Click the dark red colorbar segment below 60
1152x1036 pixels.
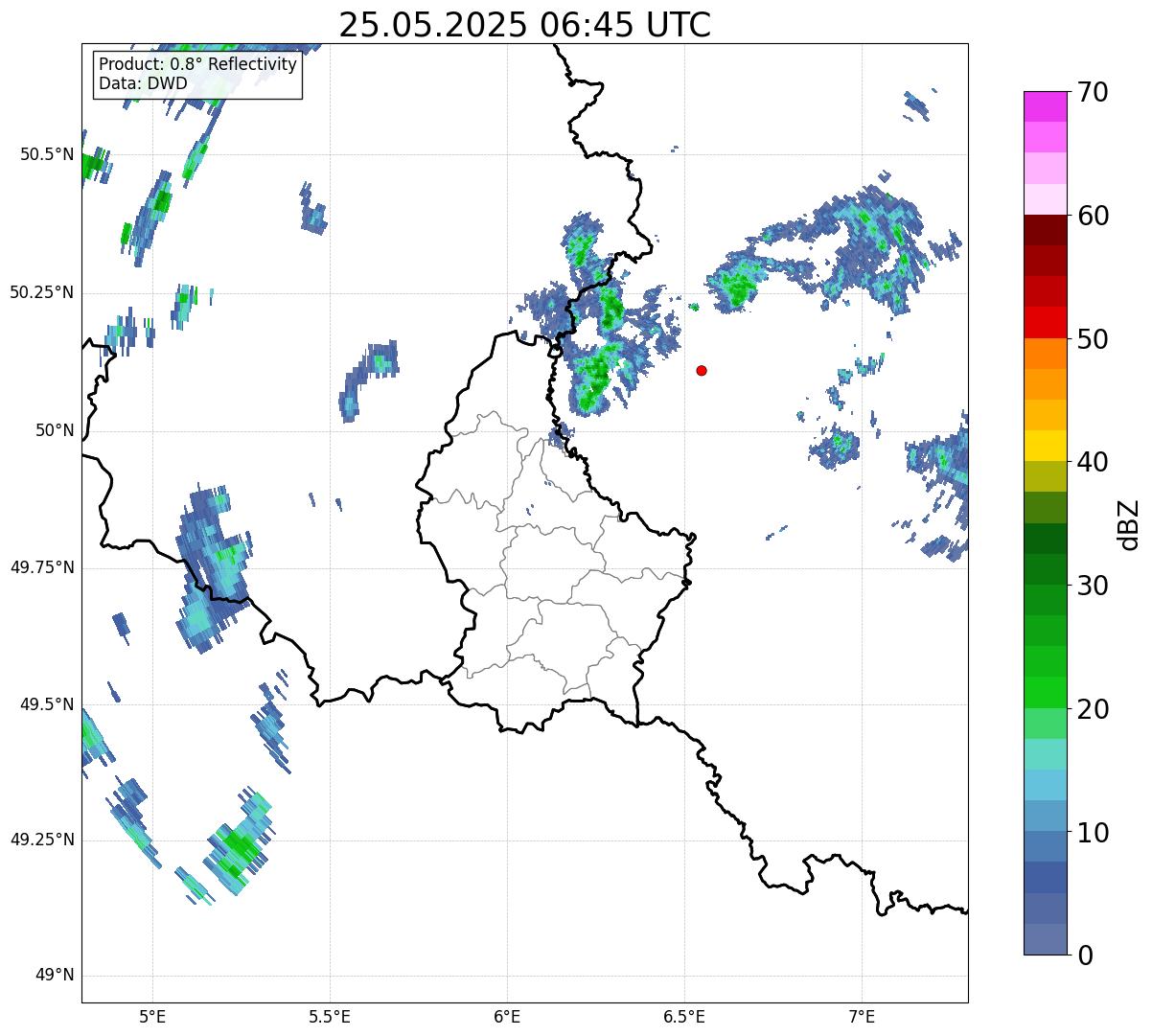click(1045, 230)
